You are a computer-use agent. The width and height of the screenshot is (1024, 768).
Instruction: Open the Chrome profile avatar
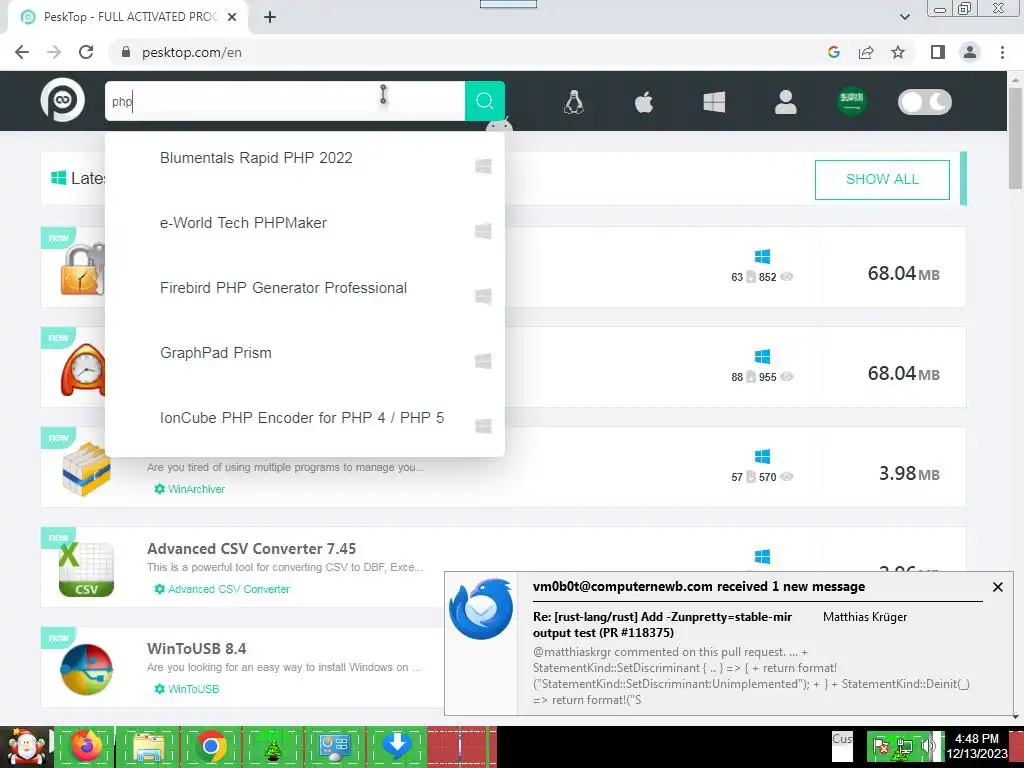point(970,52)
